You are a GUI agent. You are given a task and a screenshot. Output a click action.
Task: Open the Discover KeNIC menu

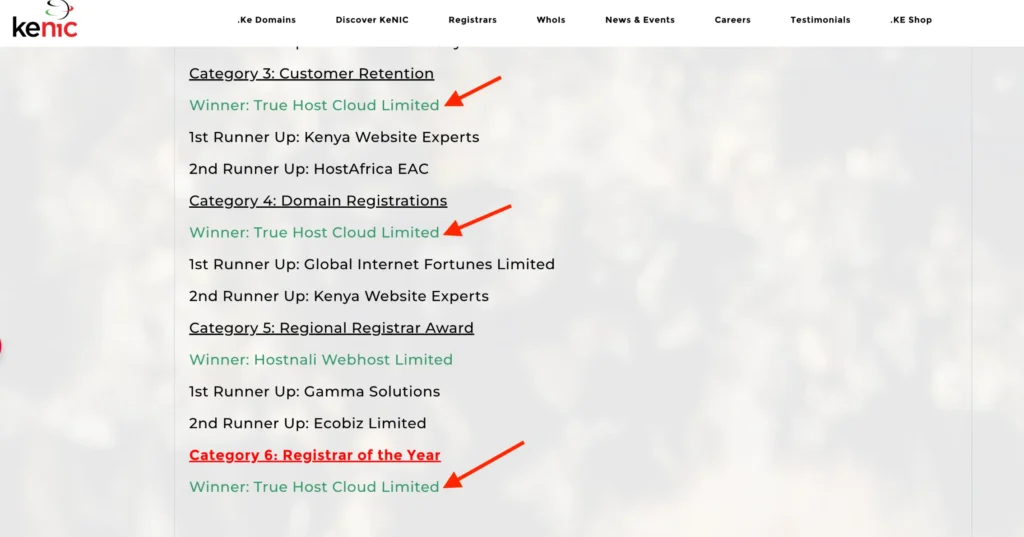(372, 20)
